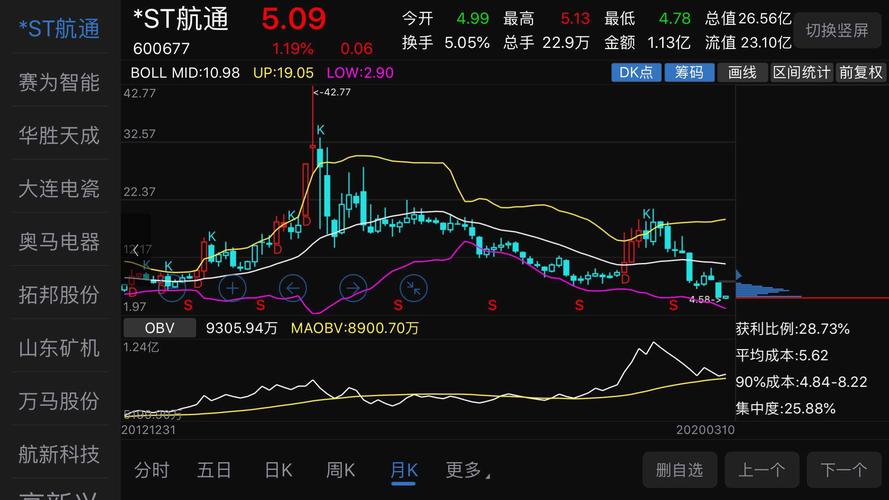Open the OBV indicator selector
Viewport: 889px width, 500px height.
point(159,328)
